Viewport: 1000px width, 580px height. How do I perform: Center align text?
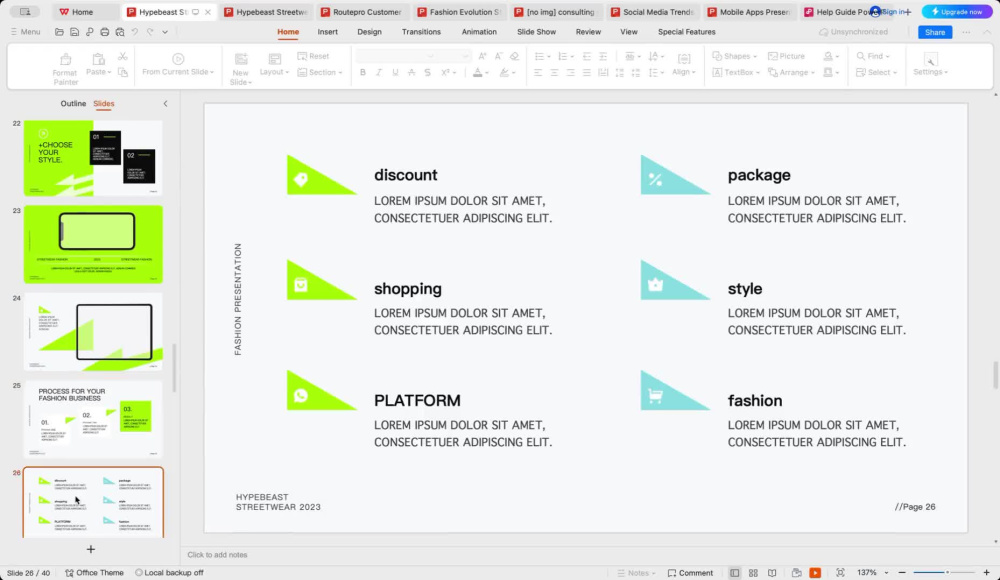point(554,73)
